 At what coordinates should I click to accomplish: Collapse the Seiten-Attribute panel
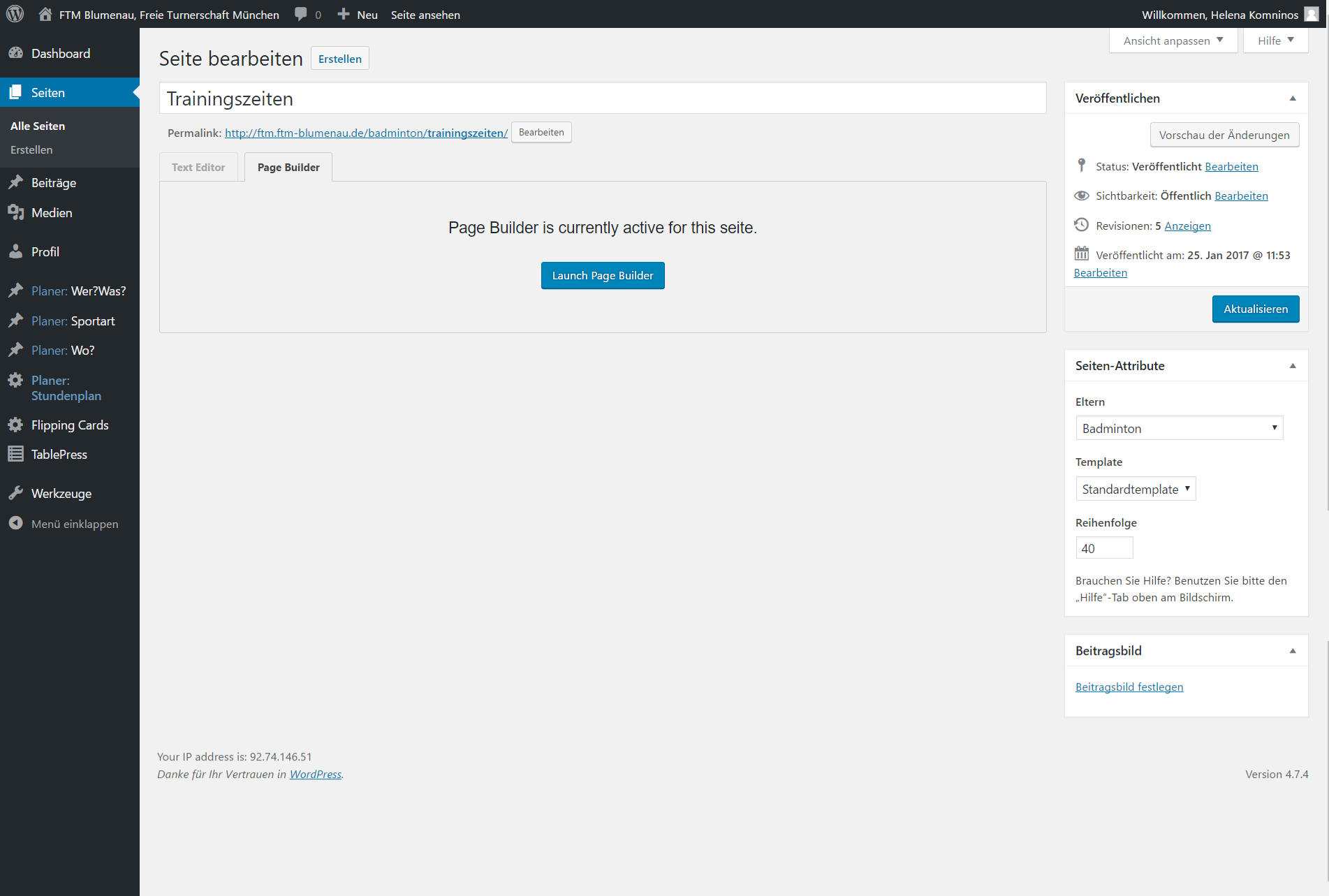point(1293,366)
